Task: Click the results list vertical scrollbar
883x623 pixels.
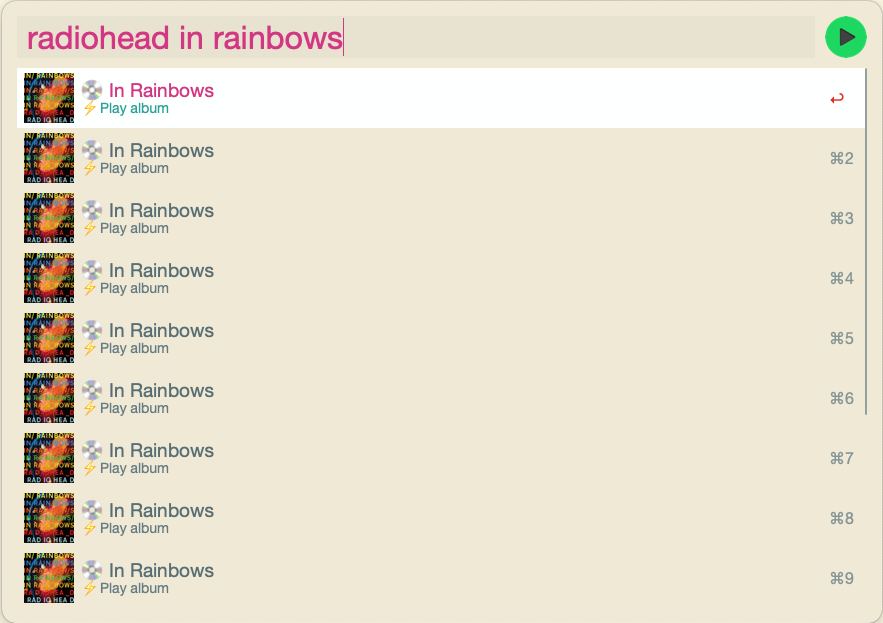Action: [866, 241]
